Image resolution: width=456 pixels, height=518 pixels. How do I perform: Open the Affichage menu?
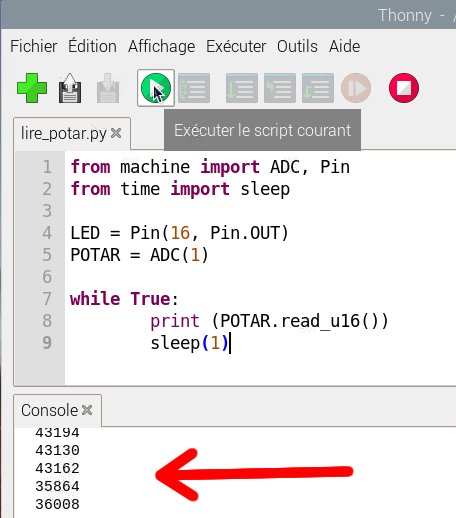tap(162, 46)
